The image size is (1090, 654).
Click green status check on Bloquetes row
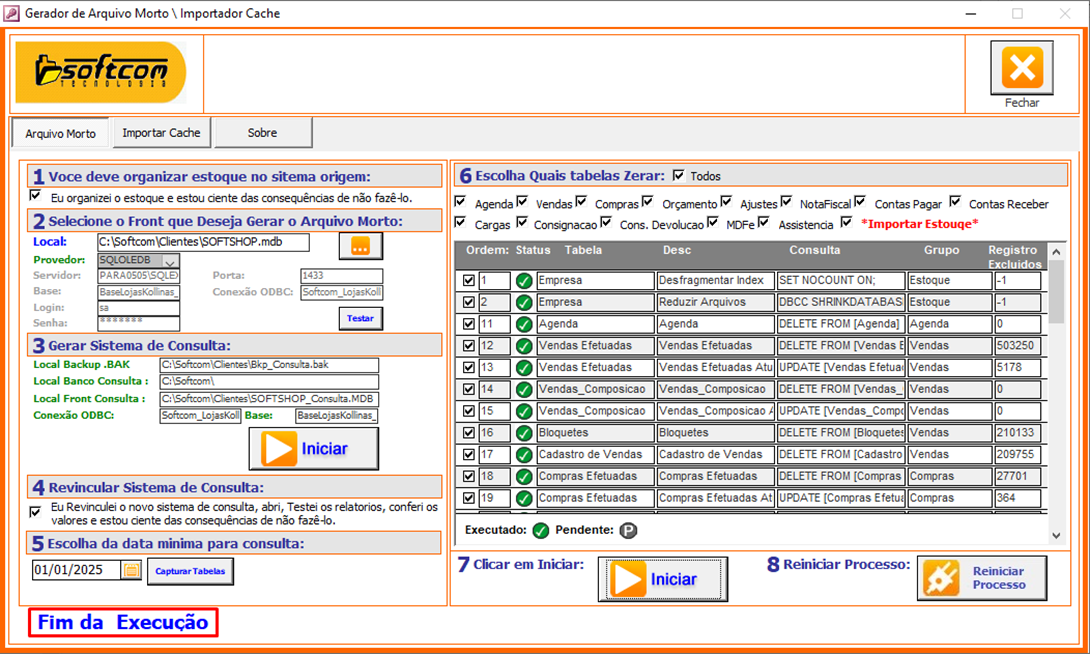coord(524,433)
